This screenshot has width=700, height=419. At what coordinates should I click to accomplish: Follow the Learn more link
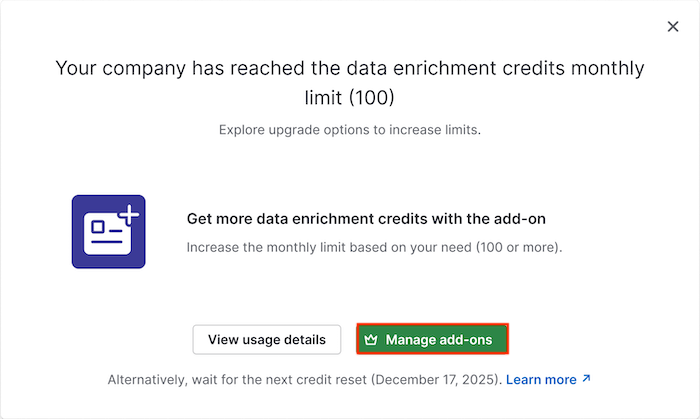click(541, 380)
